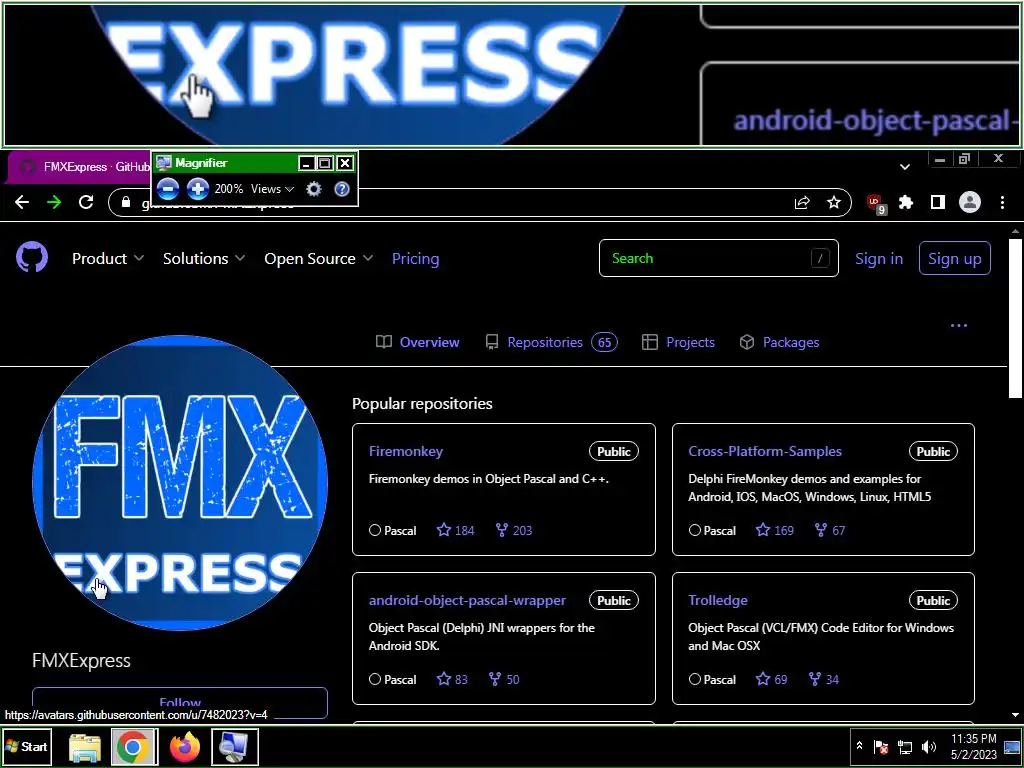
Task: Open Chrome from taskbar
Action: point(133,746)
